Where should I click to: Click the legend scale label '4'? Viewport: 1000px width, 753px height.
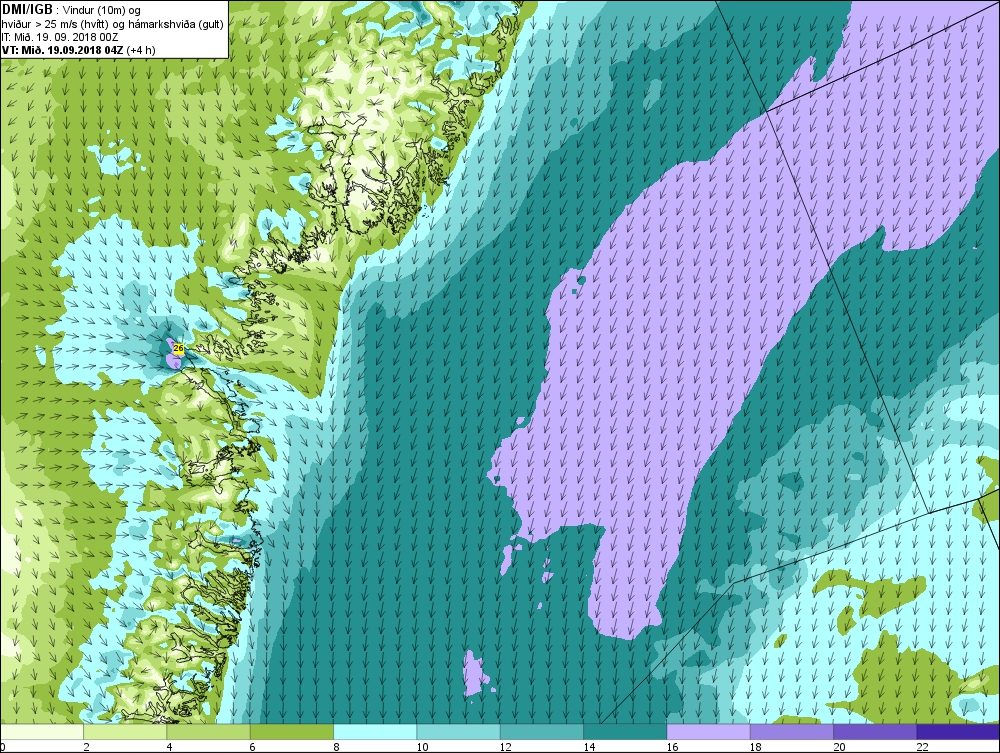point(170,747)
